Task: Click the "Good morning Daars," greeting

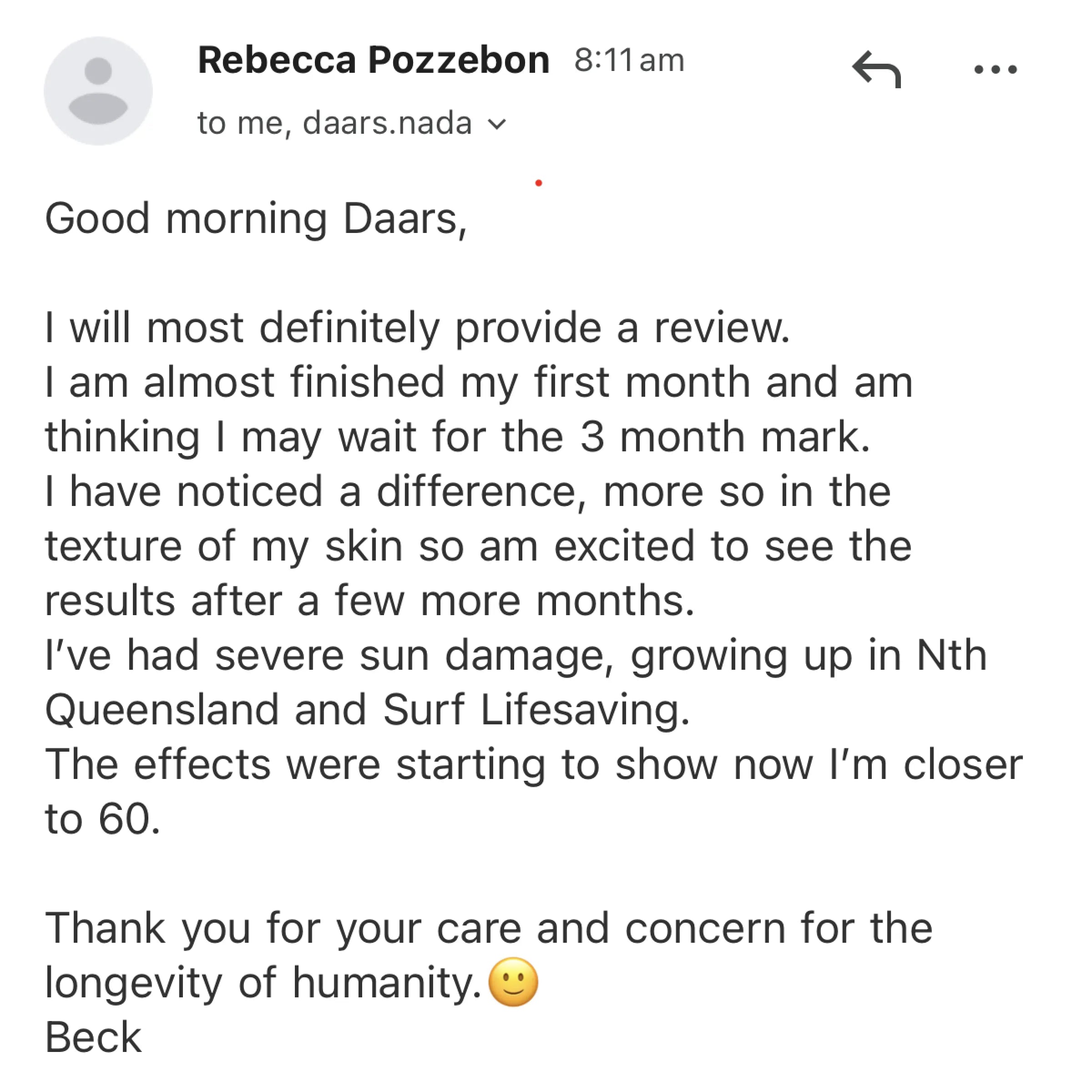Action: coord(256,219)
